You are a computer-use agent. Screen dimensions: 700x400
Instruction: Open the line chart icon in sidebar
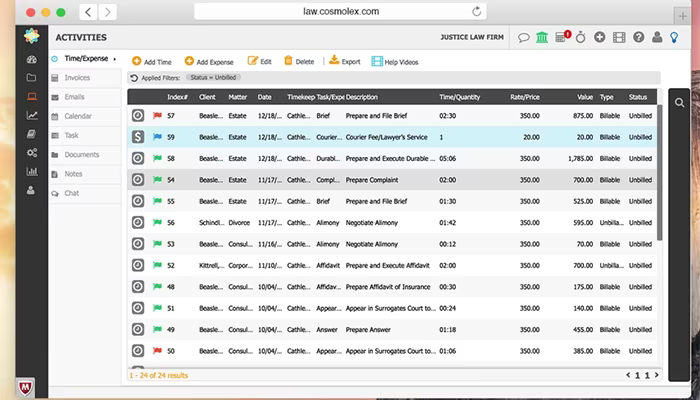(x=32, y=115)
